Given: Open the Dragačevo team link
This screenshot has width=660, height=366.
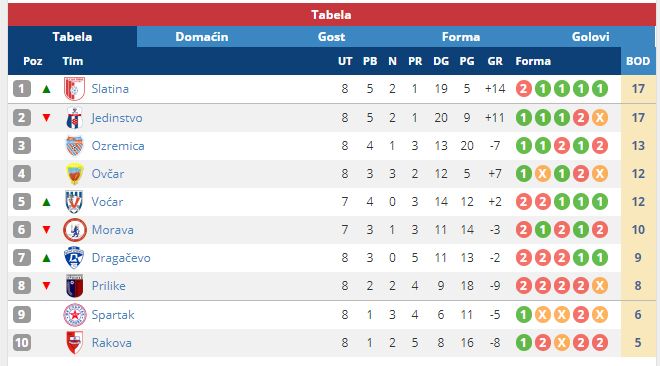Looking at the screenshot, I should 121,258.
